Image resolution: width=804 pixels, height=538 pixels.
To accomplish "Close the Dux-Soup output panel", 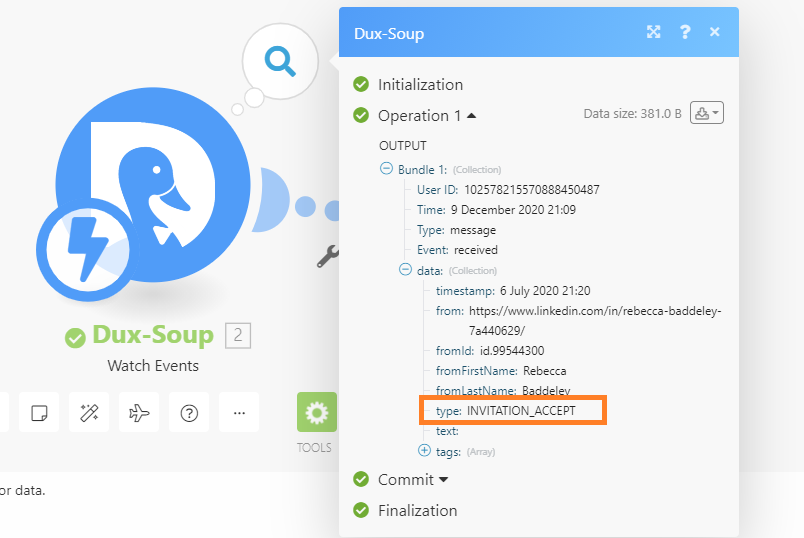I will [714, 32].
